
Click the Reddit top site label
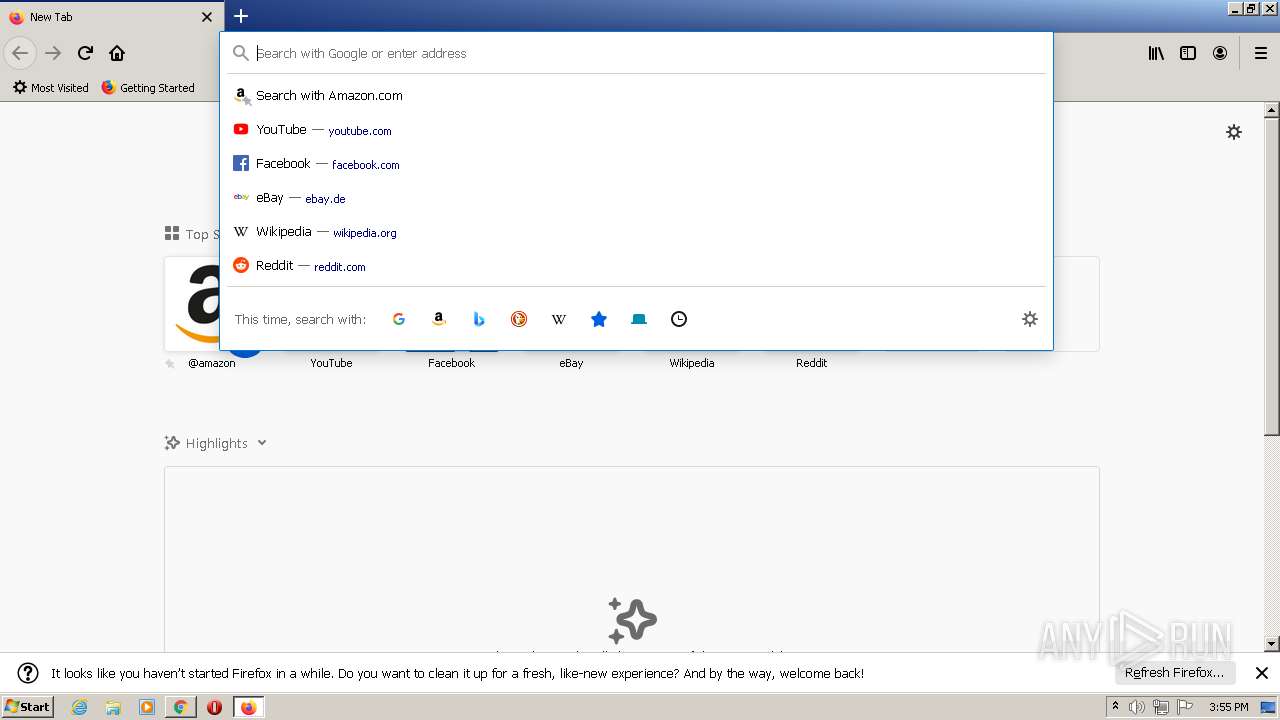coord(811,363)
